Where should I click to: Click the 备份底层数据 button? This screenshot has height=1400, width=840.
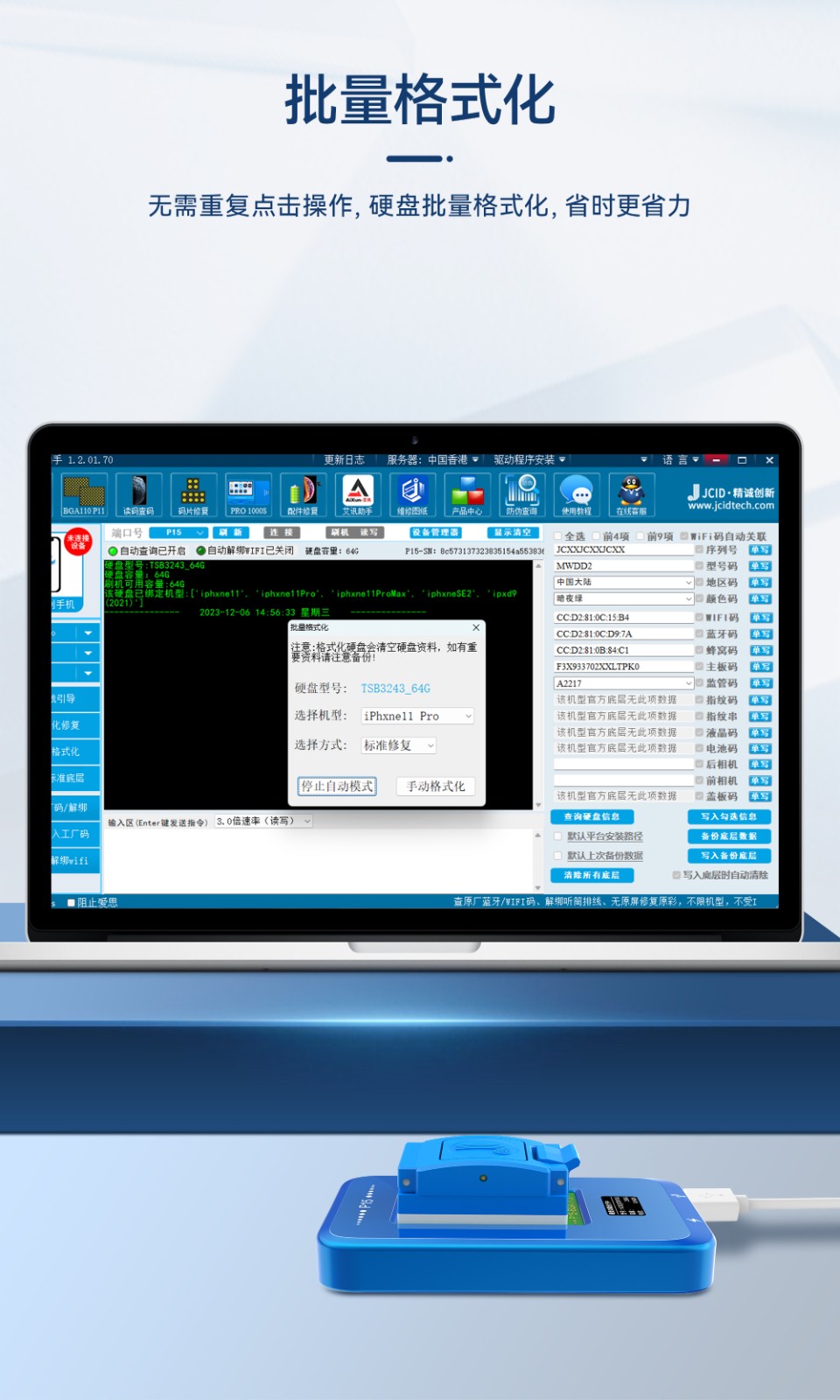click(729, 836)
